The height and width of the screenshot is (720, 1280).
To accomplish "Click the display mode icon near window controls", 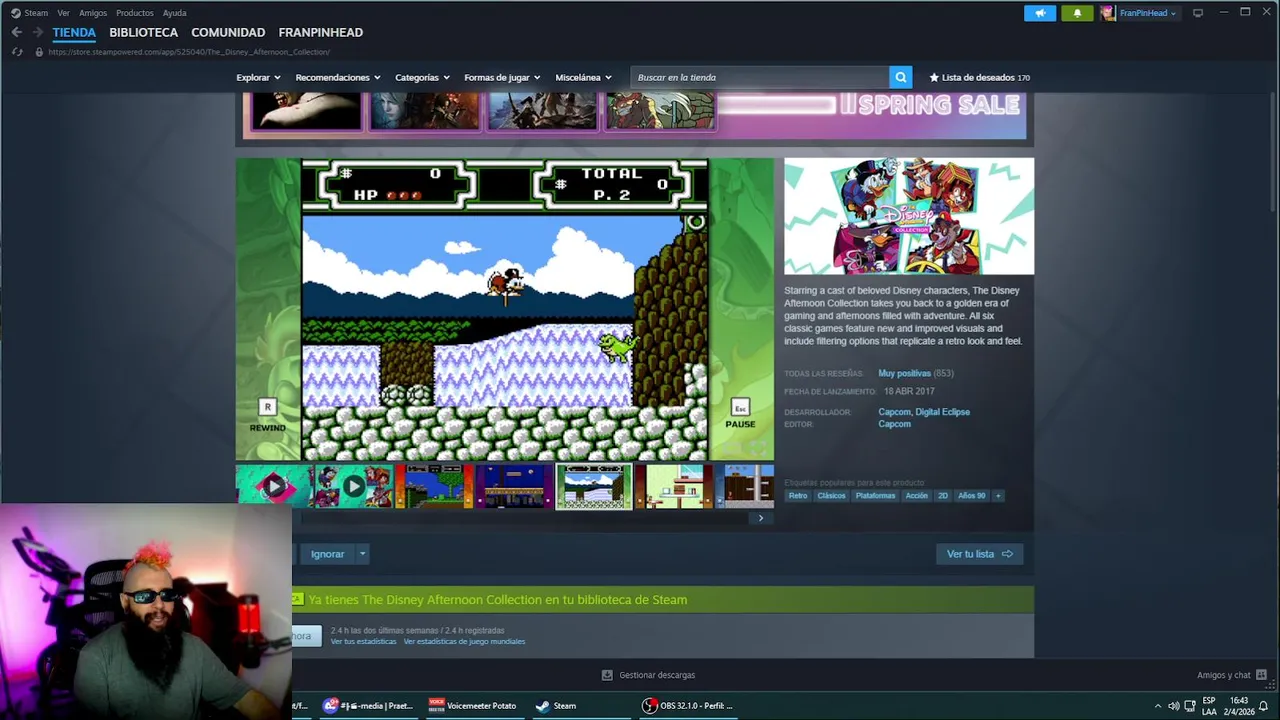I will [x=1198, y=13].
